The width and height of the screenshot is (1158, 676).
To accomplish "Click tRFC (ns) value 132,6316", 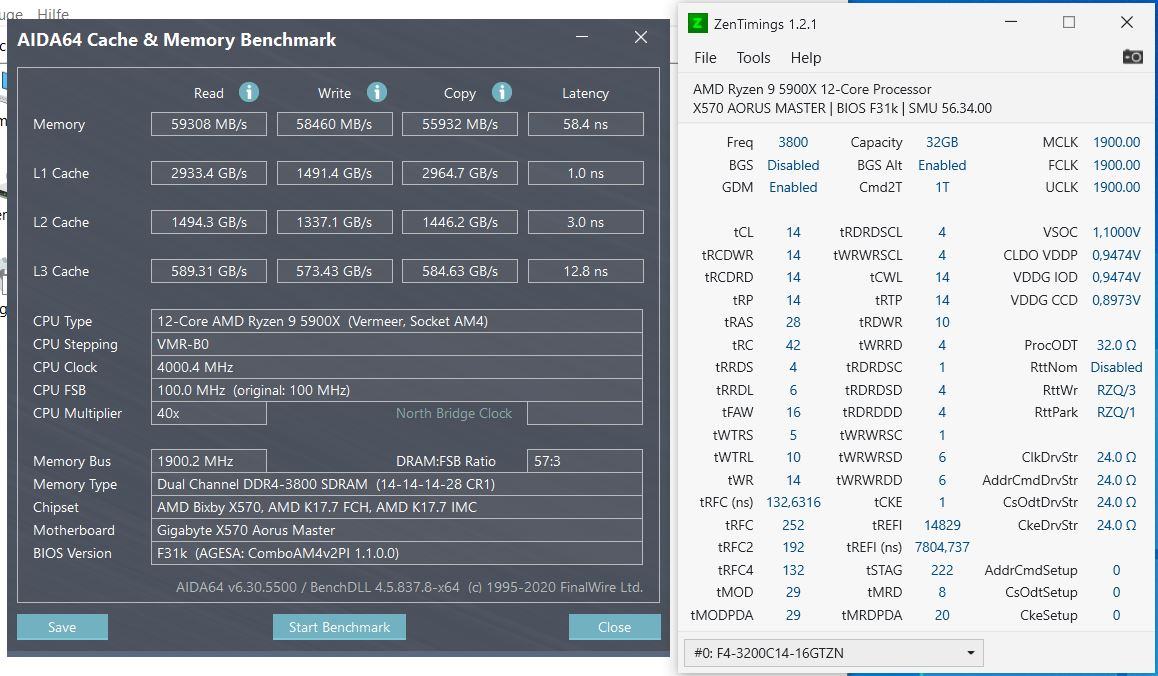I will (793, 502).
